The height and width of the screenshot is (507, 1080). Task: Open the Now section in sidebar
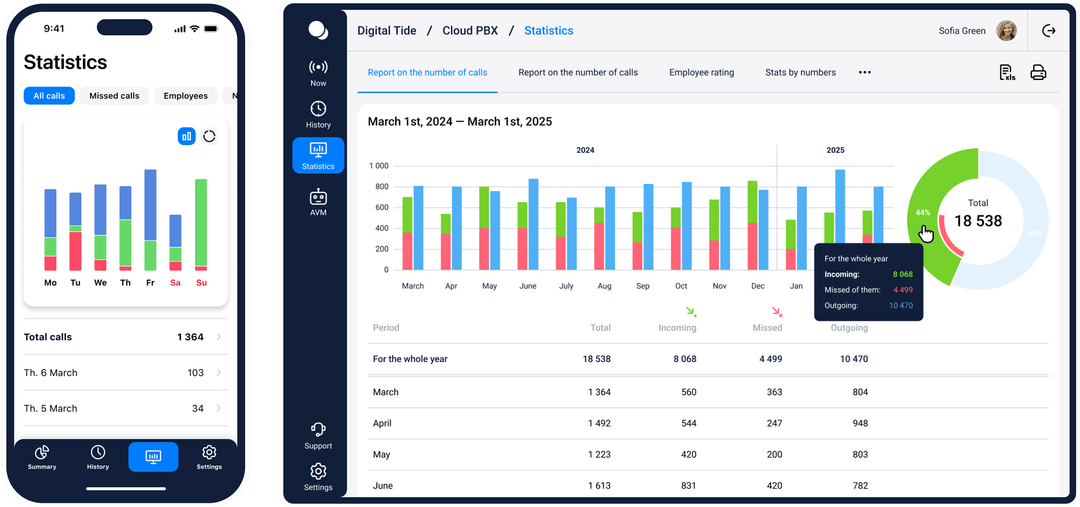[318, 72]
